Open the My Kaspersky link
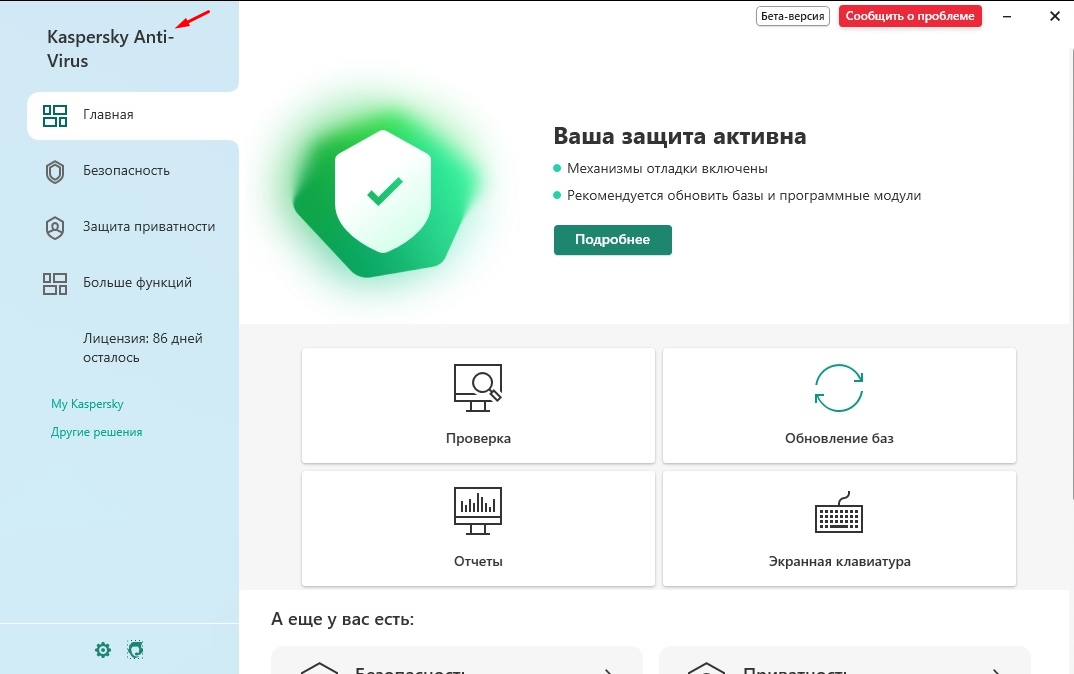This screenshot has height=674, width=1074. (x=87, y=404)
